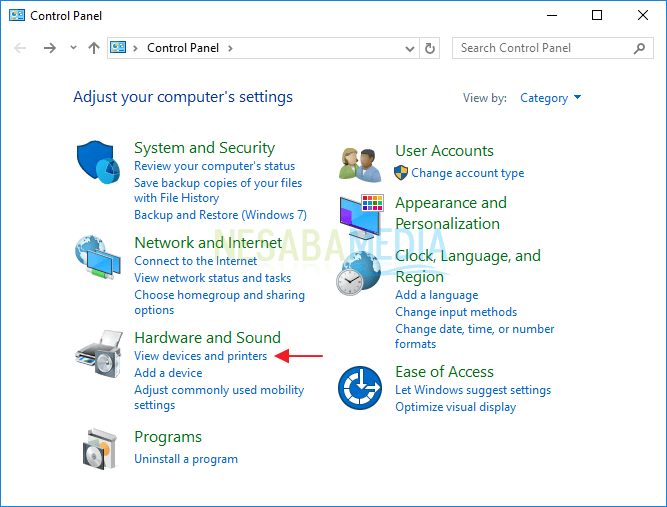This screenshot has height=507, width=667.
Task: Open Choose homegroup and sharing options
Action: pos(219,302)
